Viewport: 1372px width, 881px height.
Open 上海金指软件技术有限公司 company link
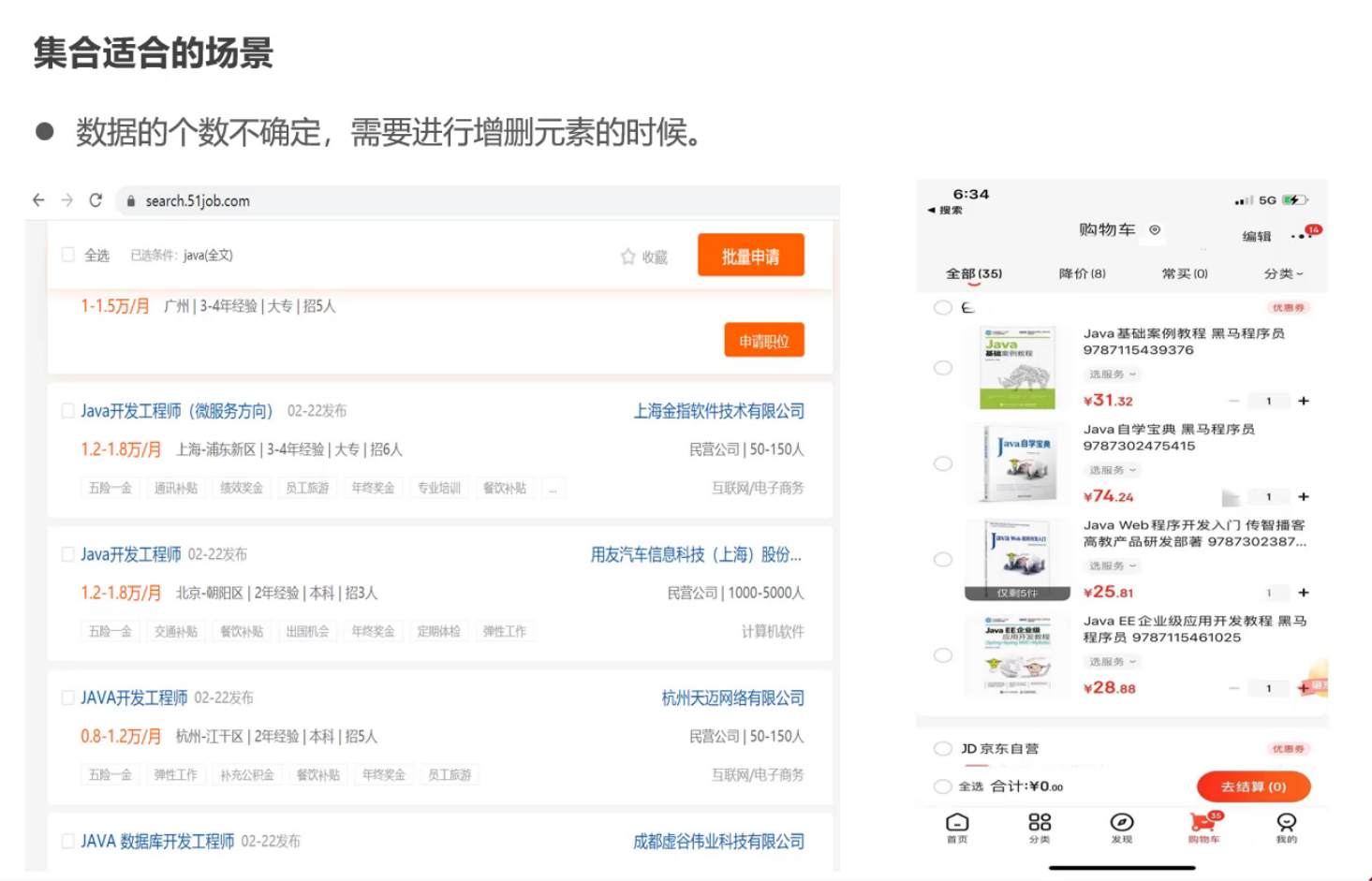click(718, 411)
